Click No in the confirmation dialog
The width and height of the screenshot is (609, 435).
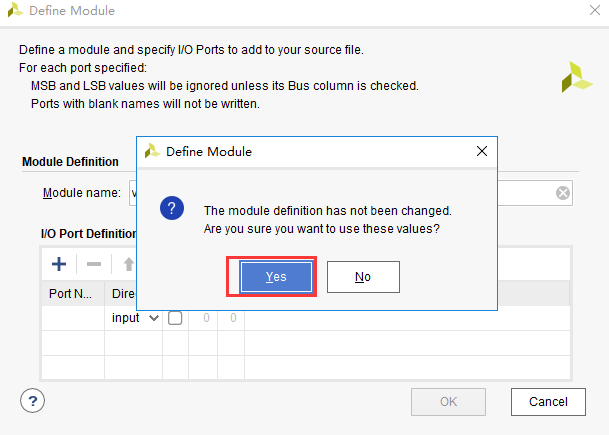click(x=363, y=277)
